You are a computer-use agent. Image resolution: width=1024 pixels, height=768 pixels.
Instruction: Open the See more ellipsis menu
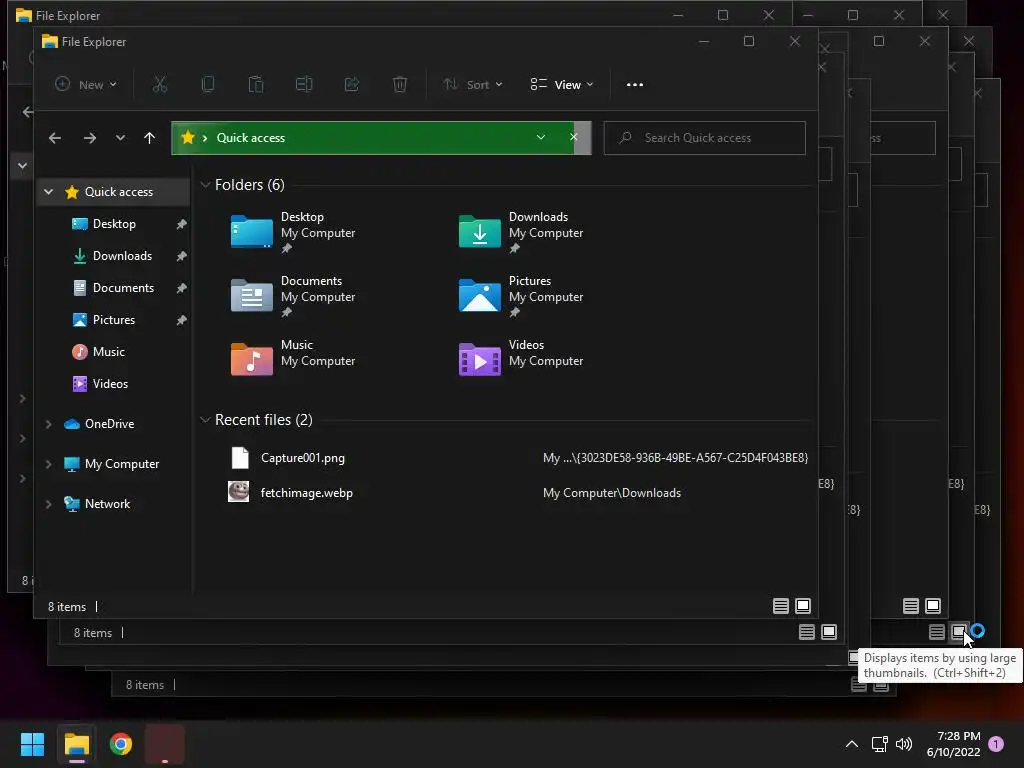(635, 84)
